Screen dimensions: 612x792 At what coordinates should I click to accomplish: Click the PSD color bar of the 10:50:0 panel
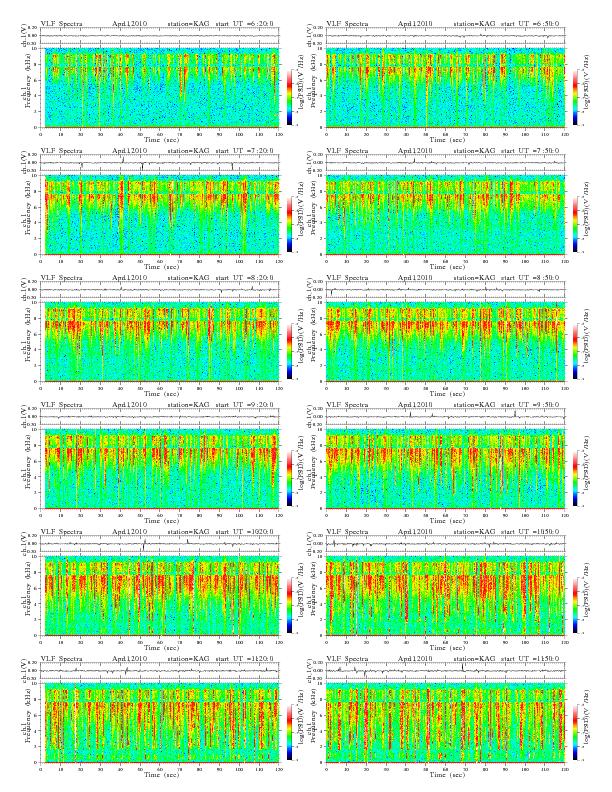[x=576, y=605]
